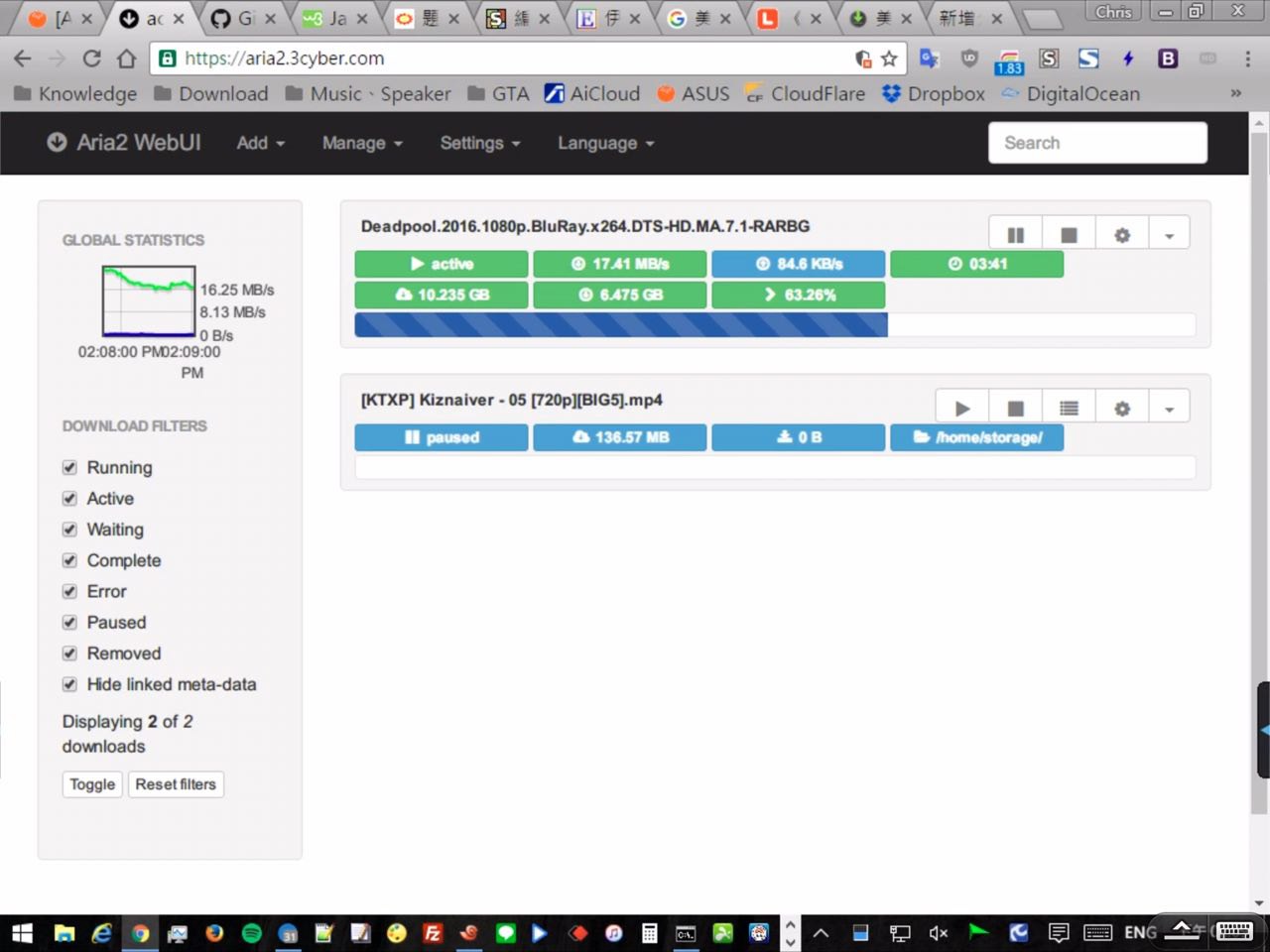
Task: Open the Download bookmarks folder
Action: 211,94
